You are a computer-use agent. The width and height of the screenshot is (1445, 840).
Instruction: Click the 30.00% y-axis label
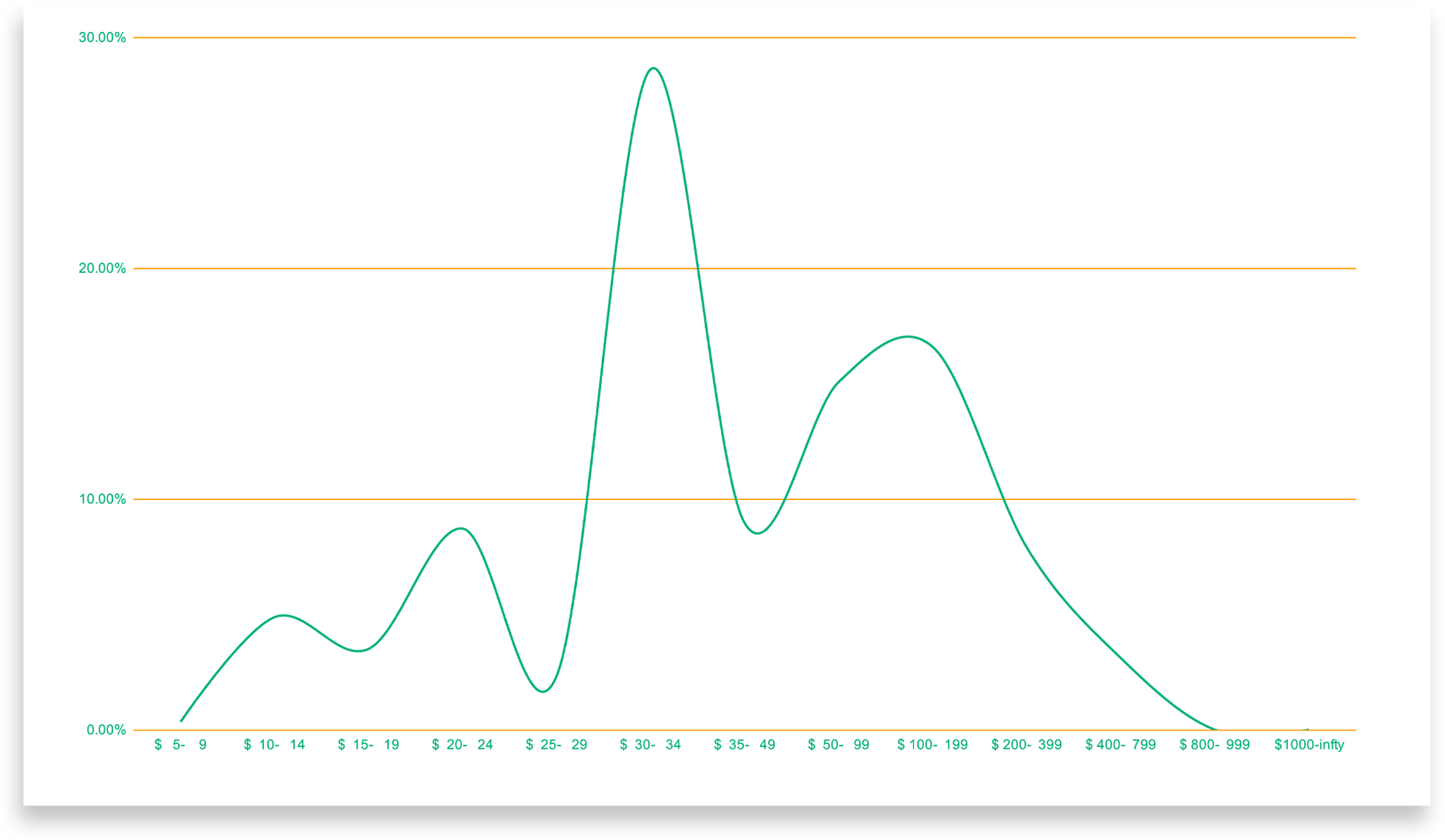[103, 37]
